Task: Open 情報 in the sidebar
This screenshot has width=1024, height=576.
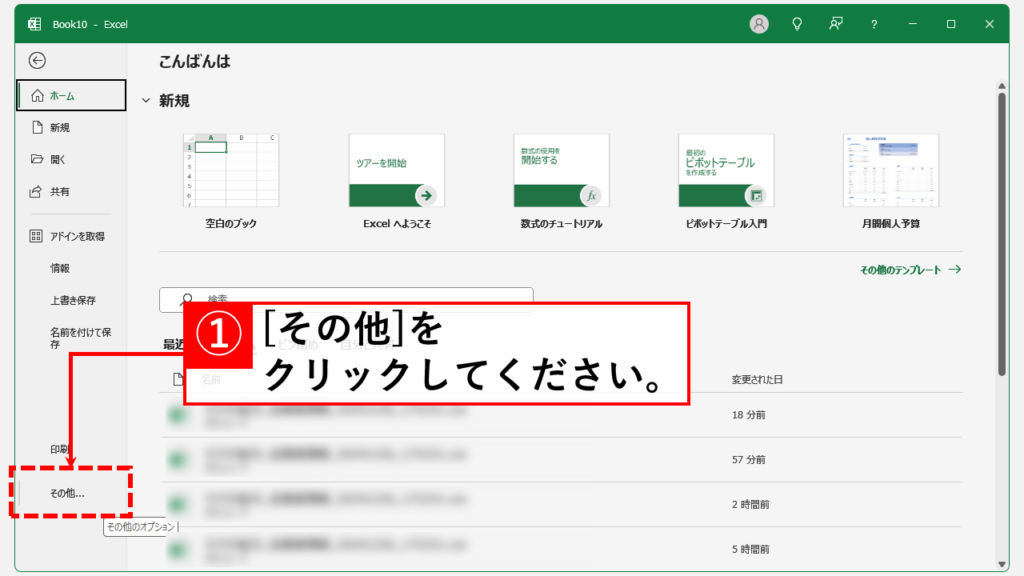Action: point(60,268)
